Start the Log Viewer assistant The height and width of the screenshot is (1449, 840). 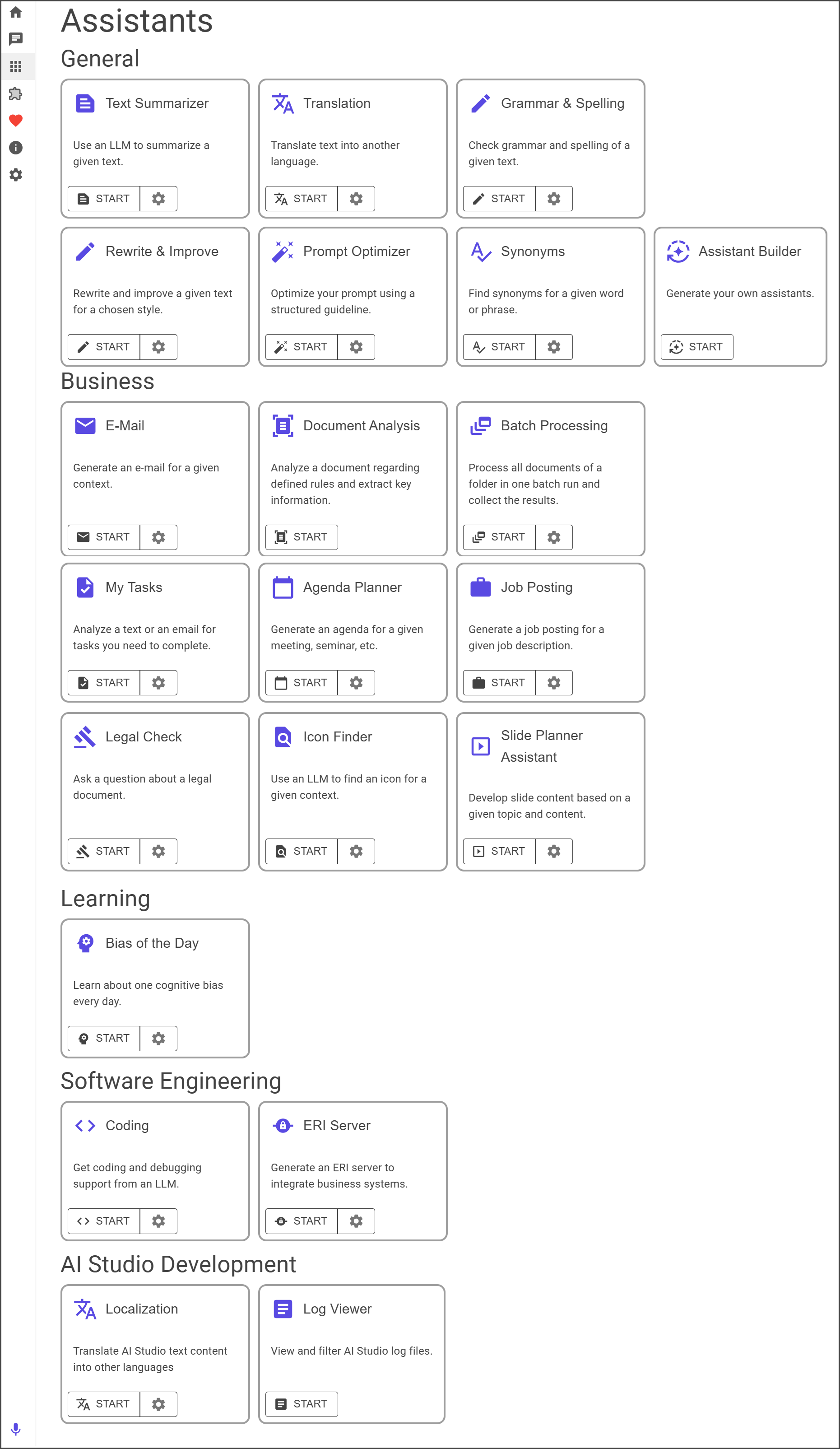click(x=302, y=1405)
